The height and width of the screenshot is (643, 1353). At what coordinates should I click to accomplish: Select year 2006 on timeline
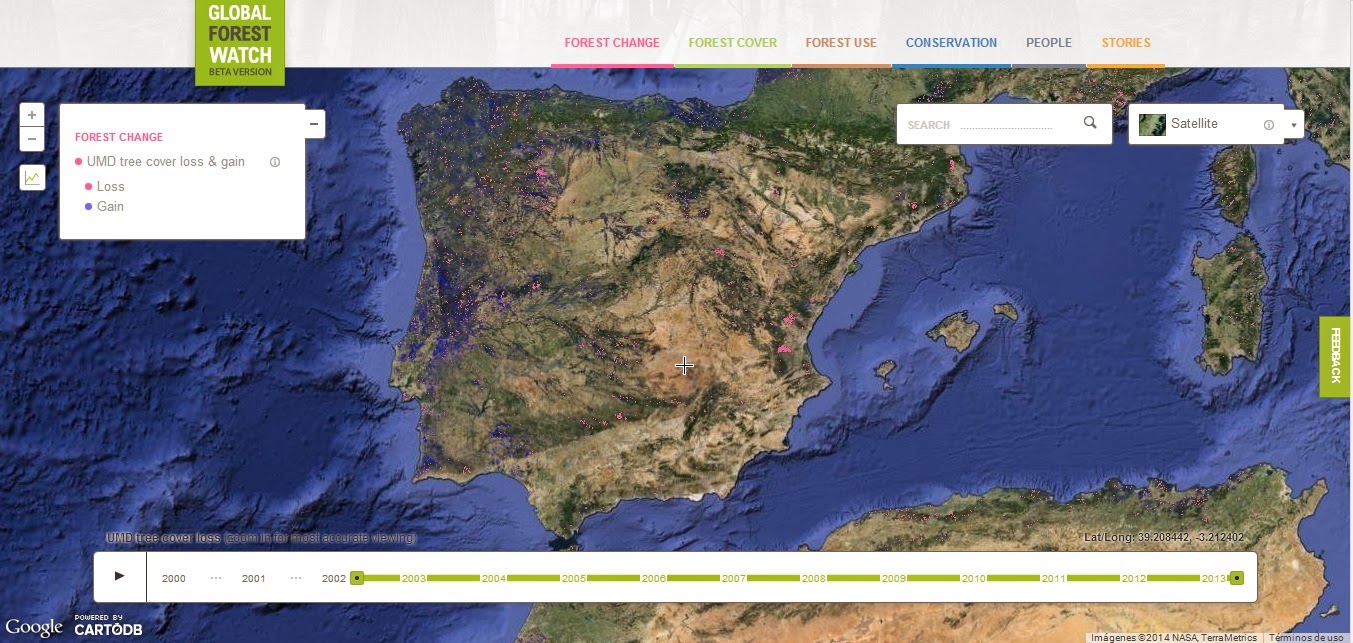point(654,579)
